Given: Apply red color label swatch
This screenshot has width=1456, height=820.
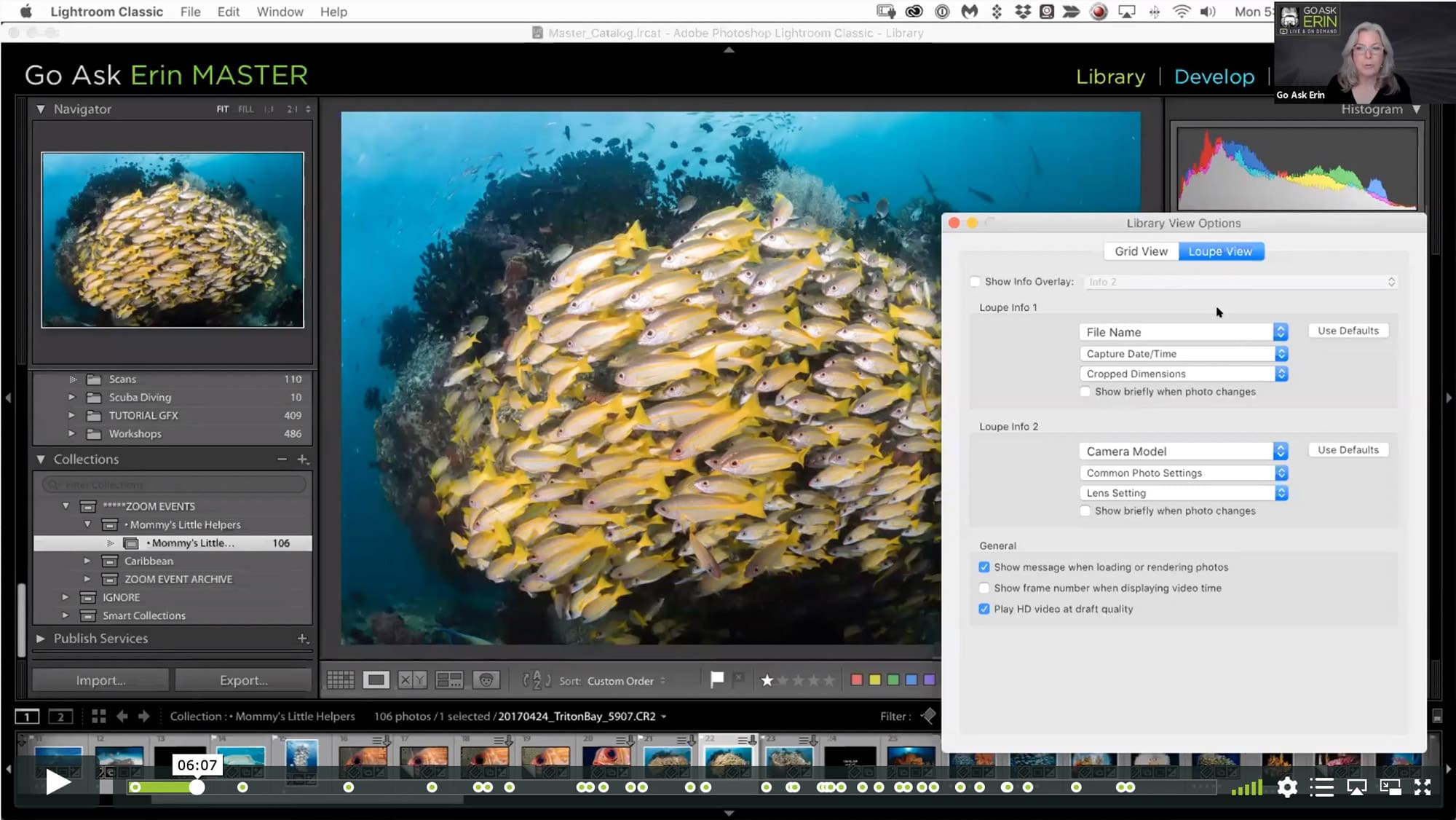Looking at the screenshot, I should 856,680.
